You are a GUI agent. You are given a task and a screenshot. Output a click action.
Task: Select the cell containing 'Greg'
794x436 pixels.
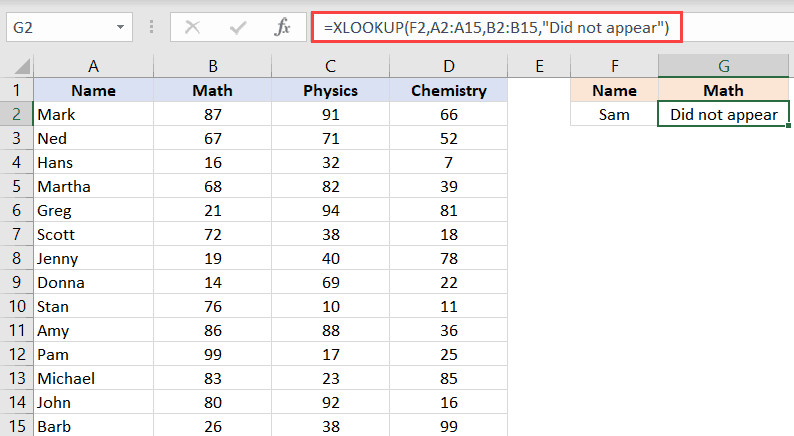[93, 210]
